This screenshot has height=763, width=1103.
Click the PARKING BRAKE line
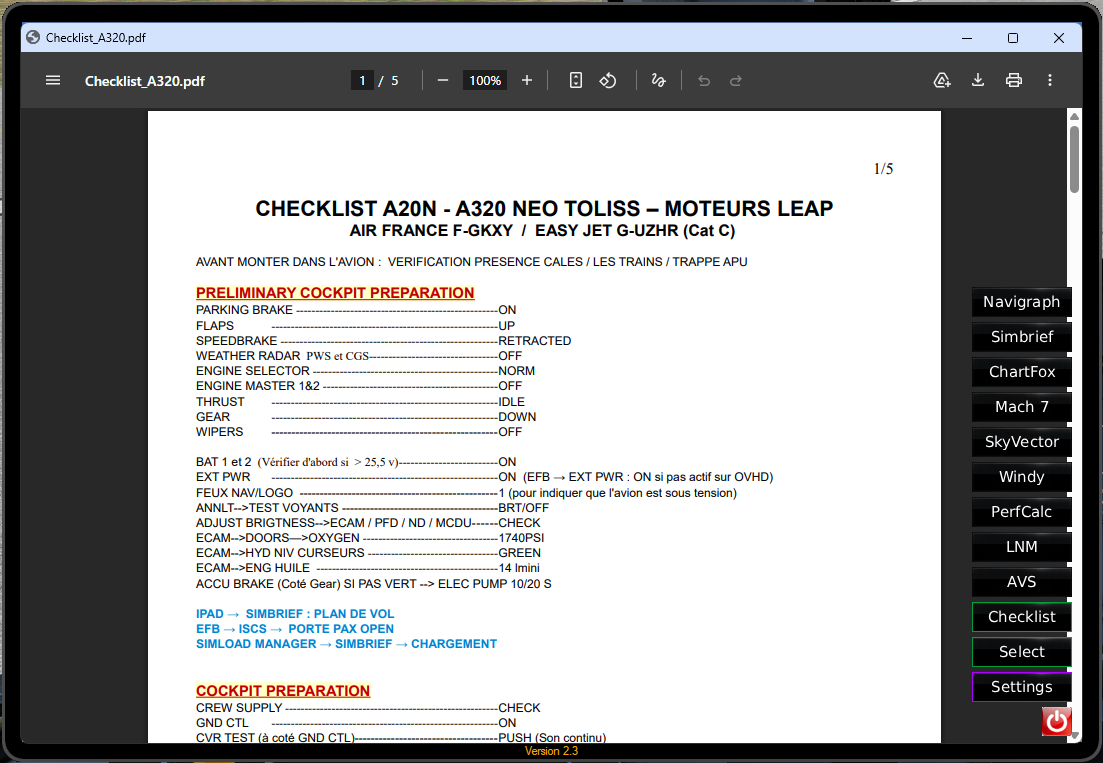coord(356,310)
